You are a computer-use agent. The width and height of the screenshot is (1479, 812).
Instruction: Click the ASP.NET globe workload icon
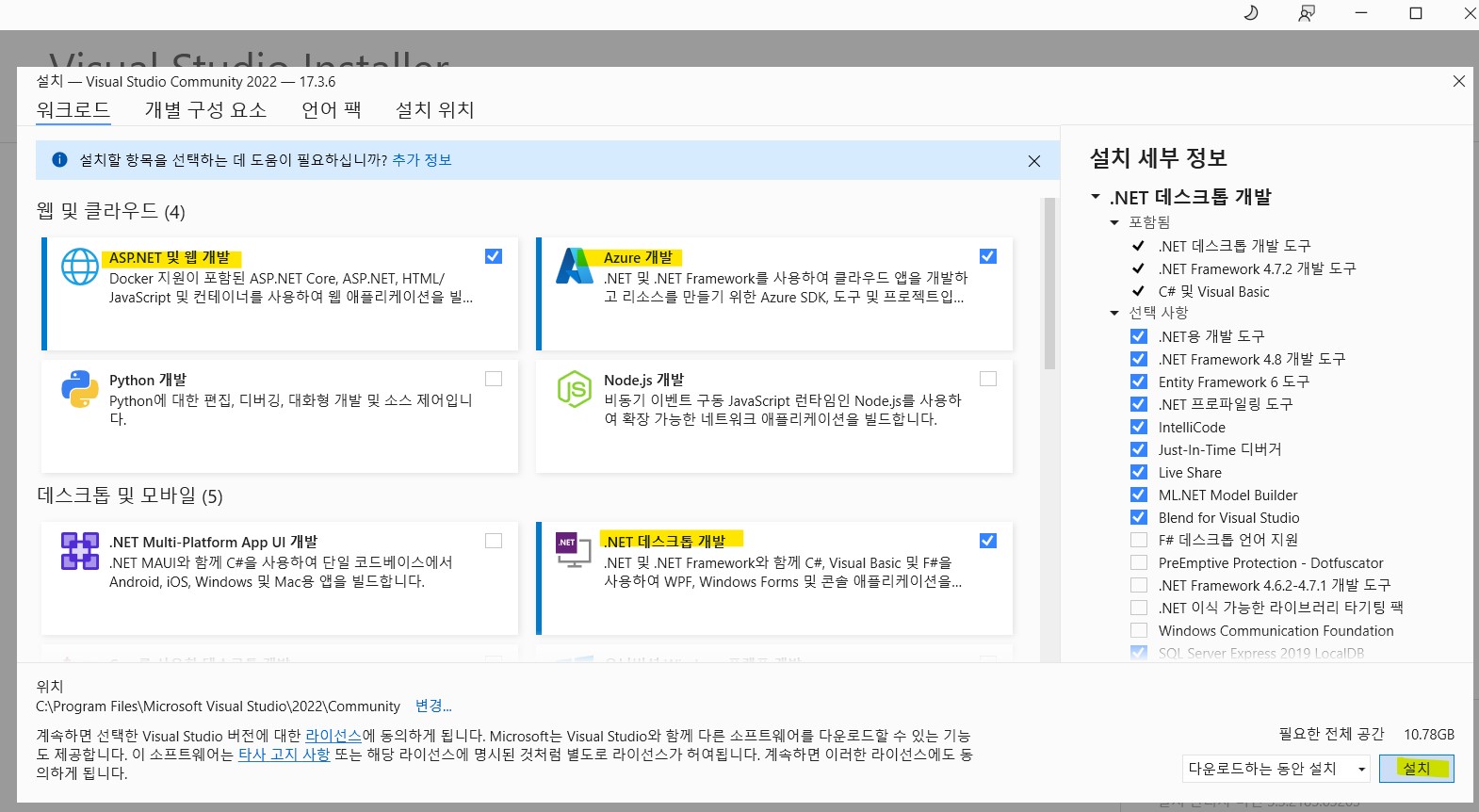[x=80, y=267]
